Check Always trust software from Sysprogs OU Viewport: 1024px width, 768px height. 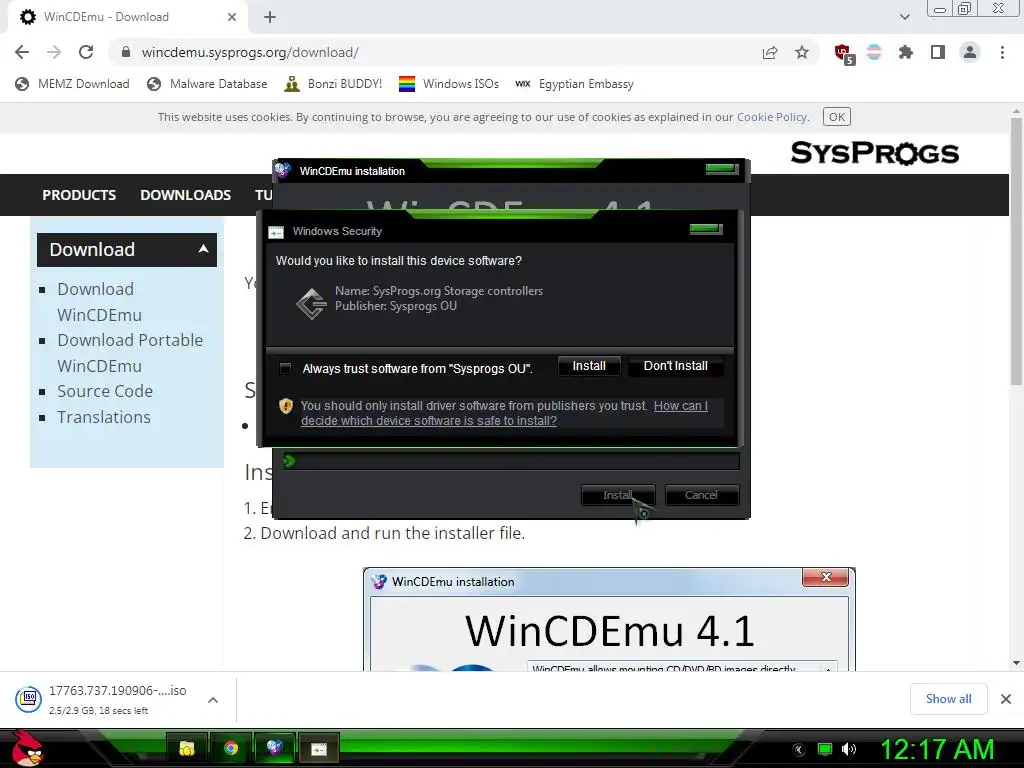pyautogui.click(x=285, y=368)
